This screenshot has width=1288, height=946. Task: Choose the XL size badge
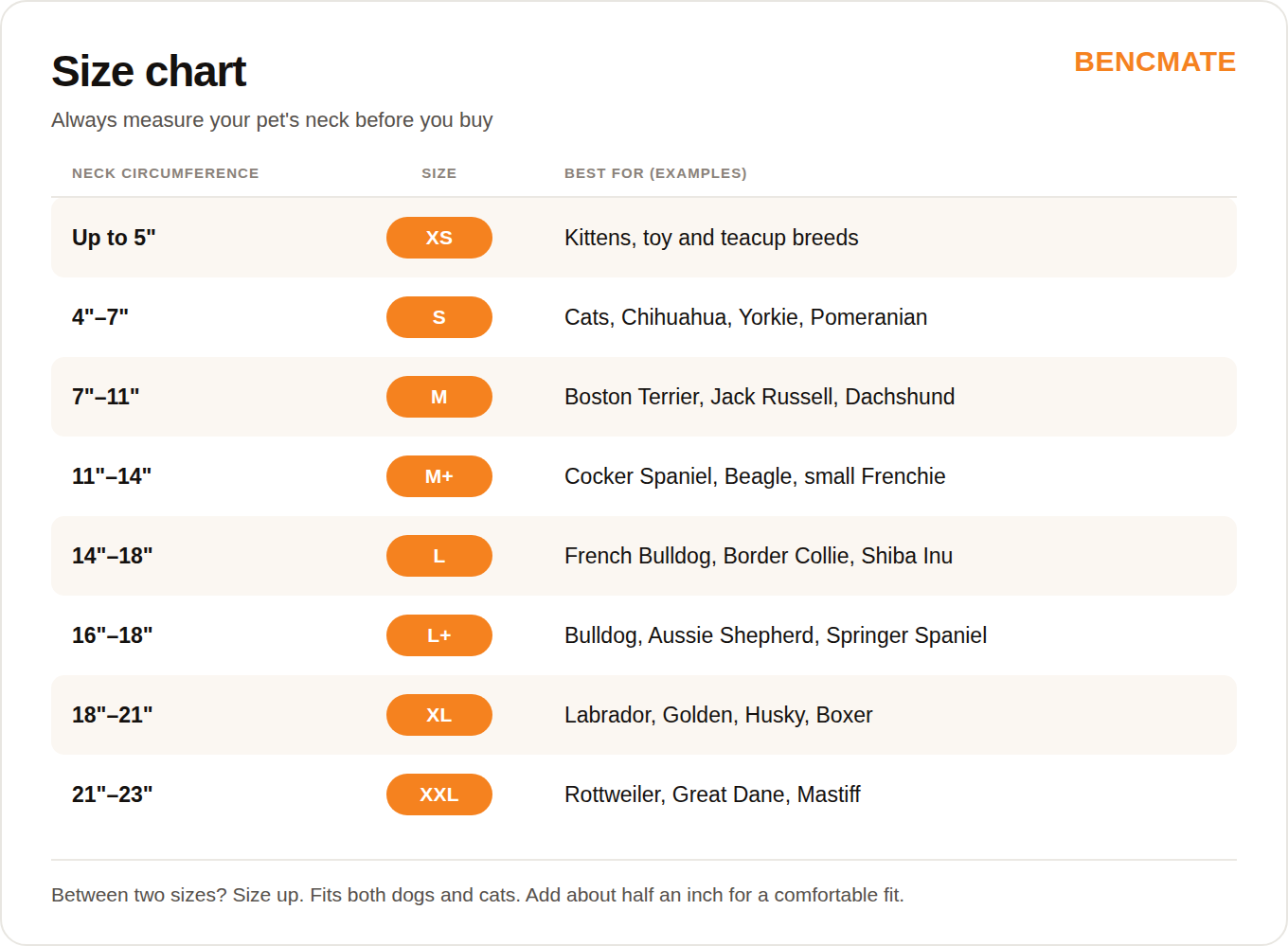438,715
